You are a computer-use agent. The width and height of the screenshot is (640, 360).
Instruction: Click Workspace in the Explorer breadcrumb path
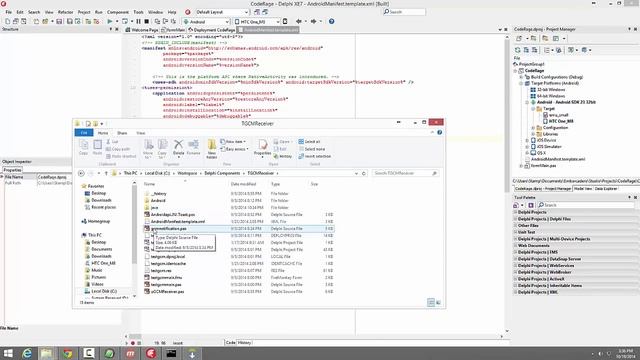coord(187,173)
